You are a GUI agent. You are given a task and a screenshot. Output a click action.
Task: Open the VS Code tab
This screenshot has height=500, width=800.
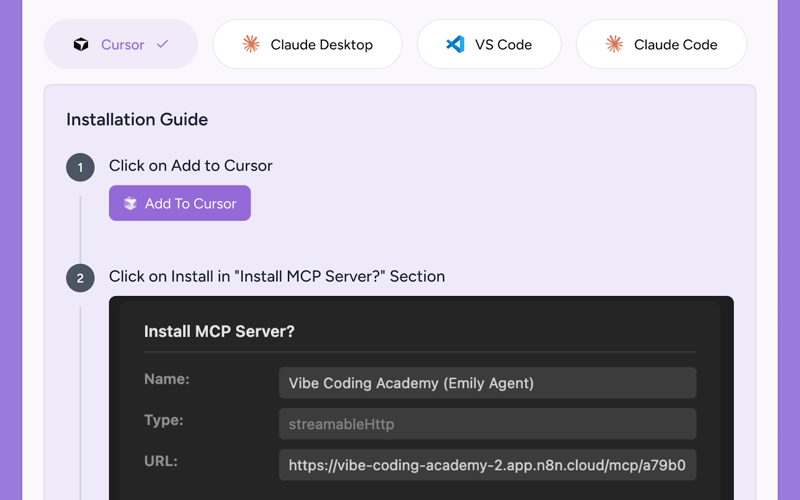489,44
